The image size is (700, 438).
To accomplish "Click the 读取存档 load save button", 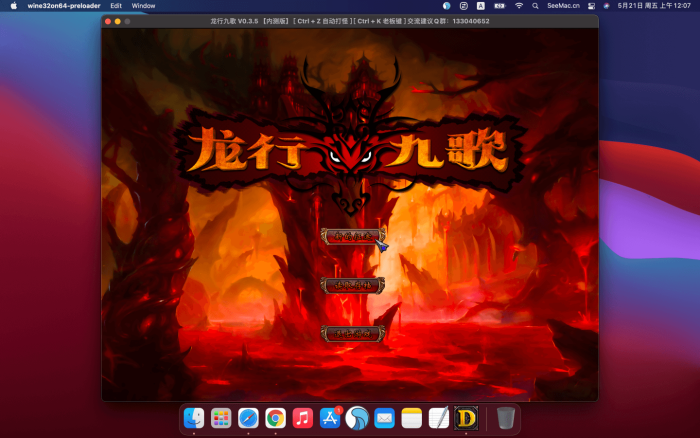I will point(352,285).
